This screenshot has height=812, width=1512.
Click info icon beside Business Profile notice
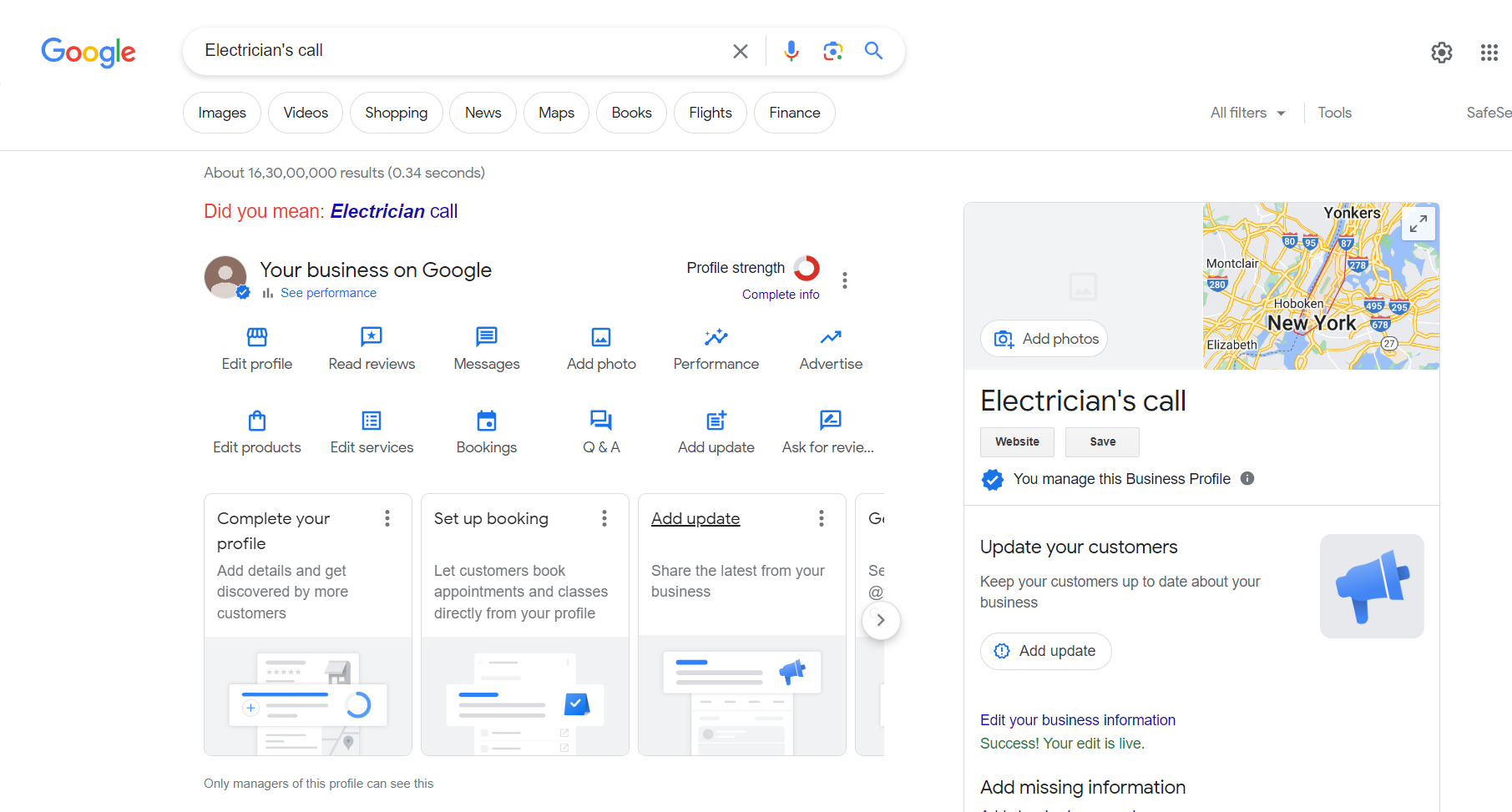click(1247, 478)
